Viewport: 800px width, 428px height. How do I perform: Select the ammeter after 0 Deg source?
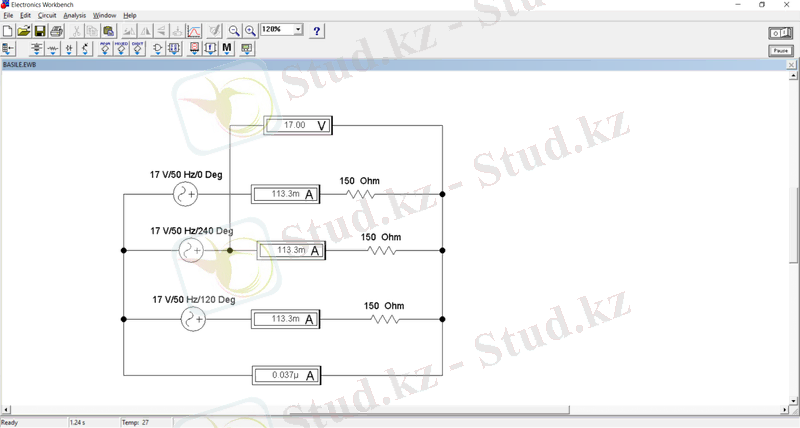(286, 194)
